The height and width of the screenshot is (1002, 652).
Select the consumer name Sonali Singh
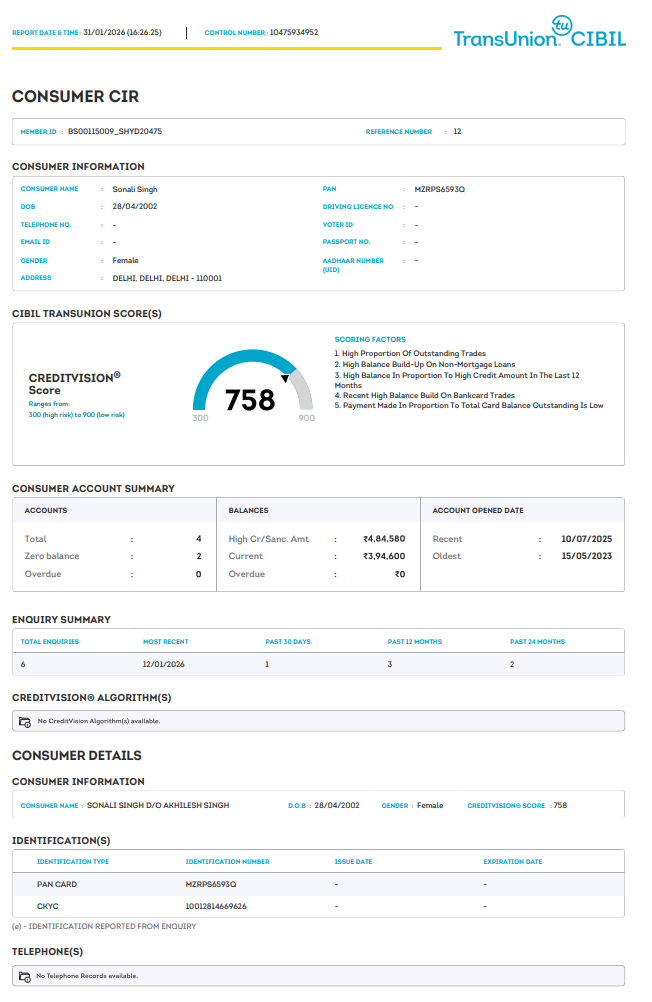click(x=135, y=189)
